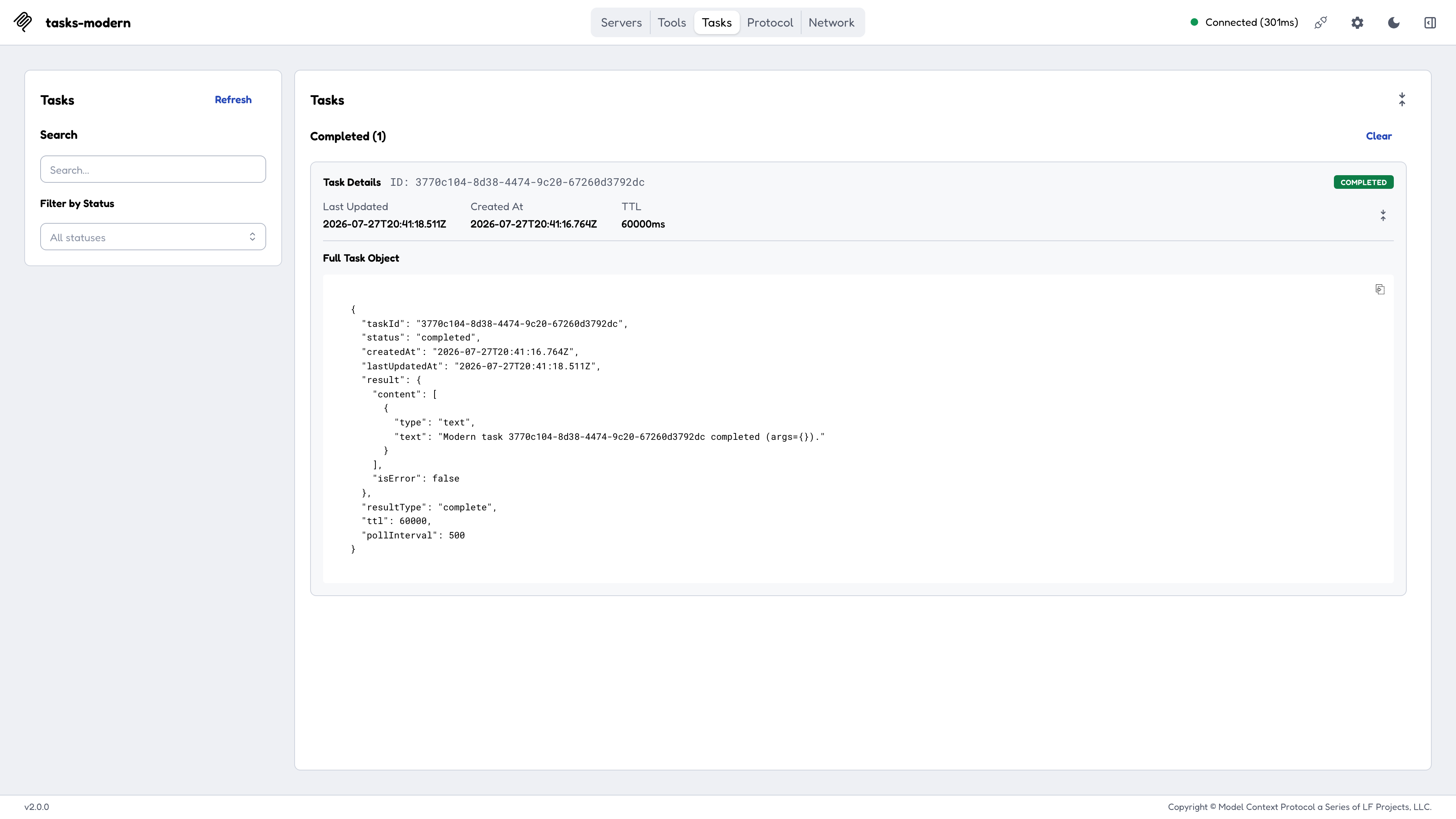The width and height of the screenshot is (1456, 819).
Task: Click the "Modern task ... completed" text line
Action: click(610, 437)
